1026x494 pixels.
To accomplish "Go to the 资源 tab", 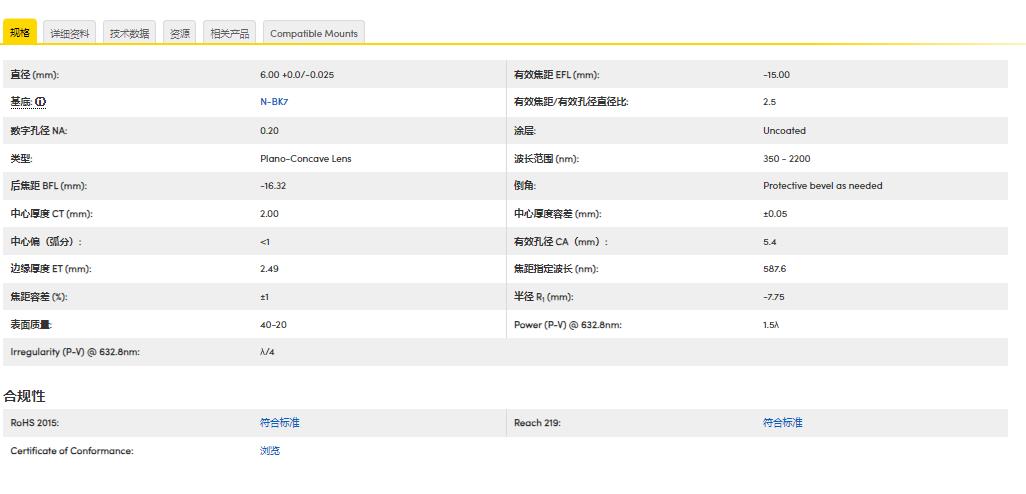I will click(x=179, y=33).
